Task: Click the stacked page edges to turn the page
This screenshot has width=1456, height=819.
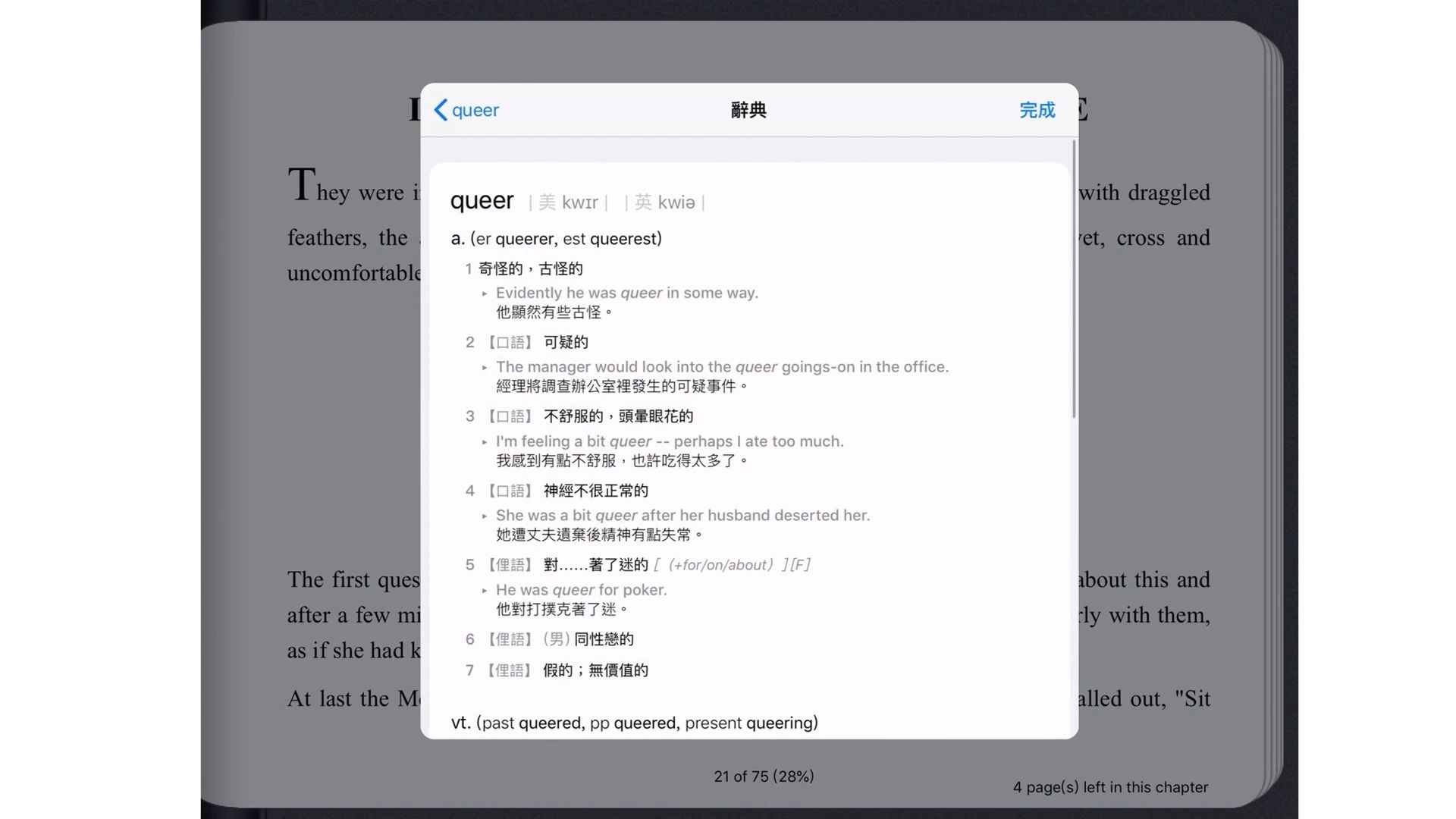Action: click(1272, 409)
